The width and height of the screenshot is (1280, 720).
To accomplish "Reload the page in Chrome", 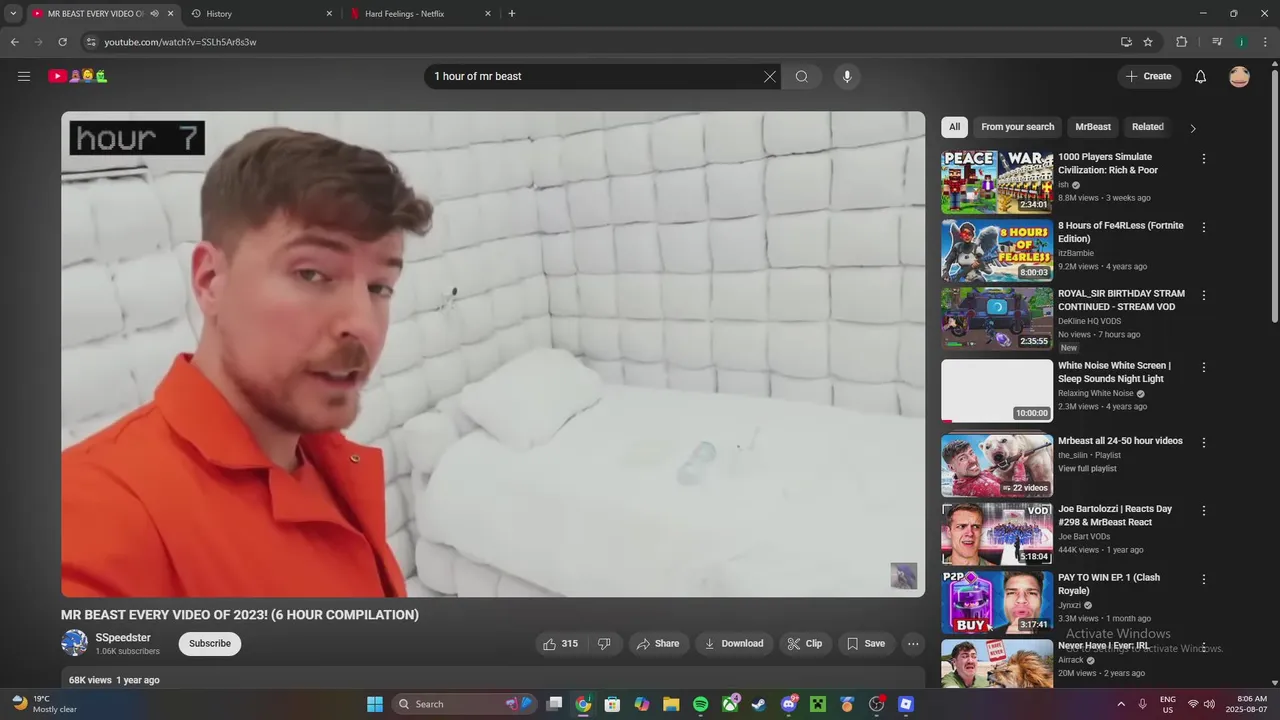I will pyautogui.click(x=62, y=42).
